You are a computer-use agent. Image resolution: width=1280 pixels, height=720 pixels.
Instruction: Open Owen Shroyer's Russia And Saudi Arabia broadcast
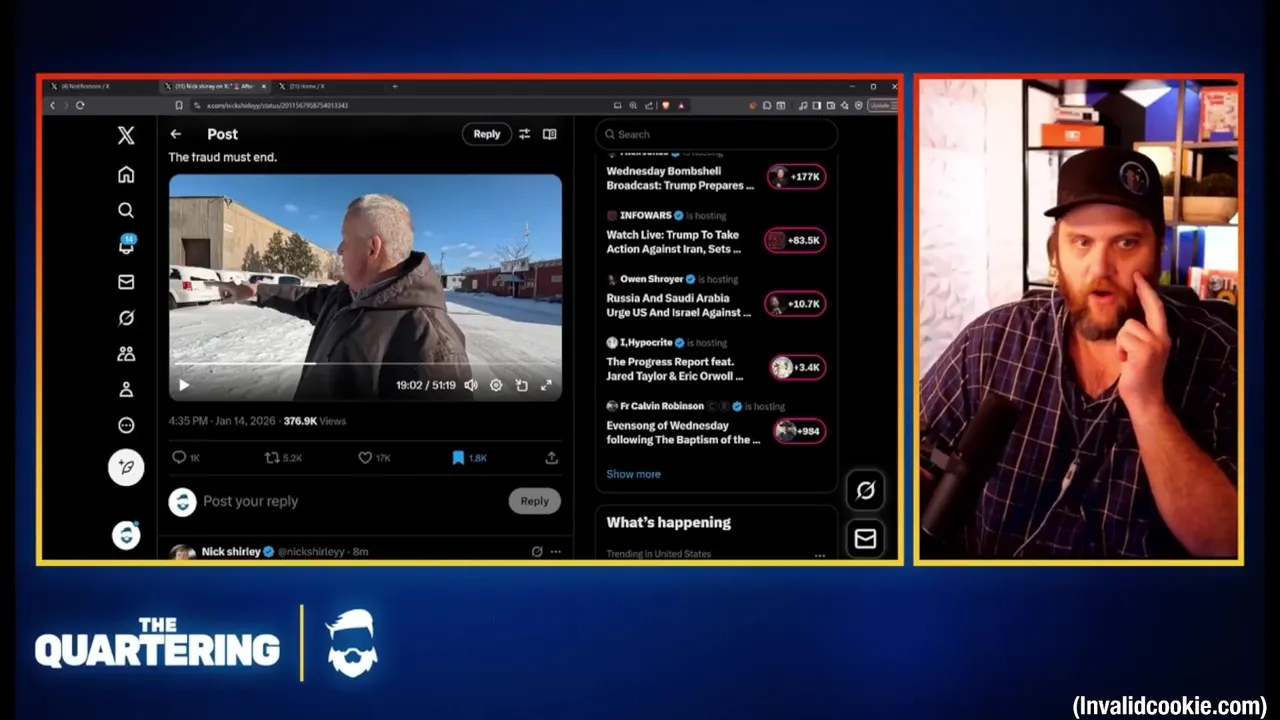[679, 305]
